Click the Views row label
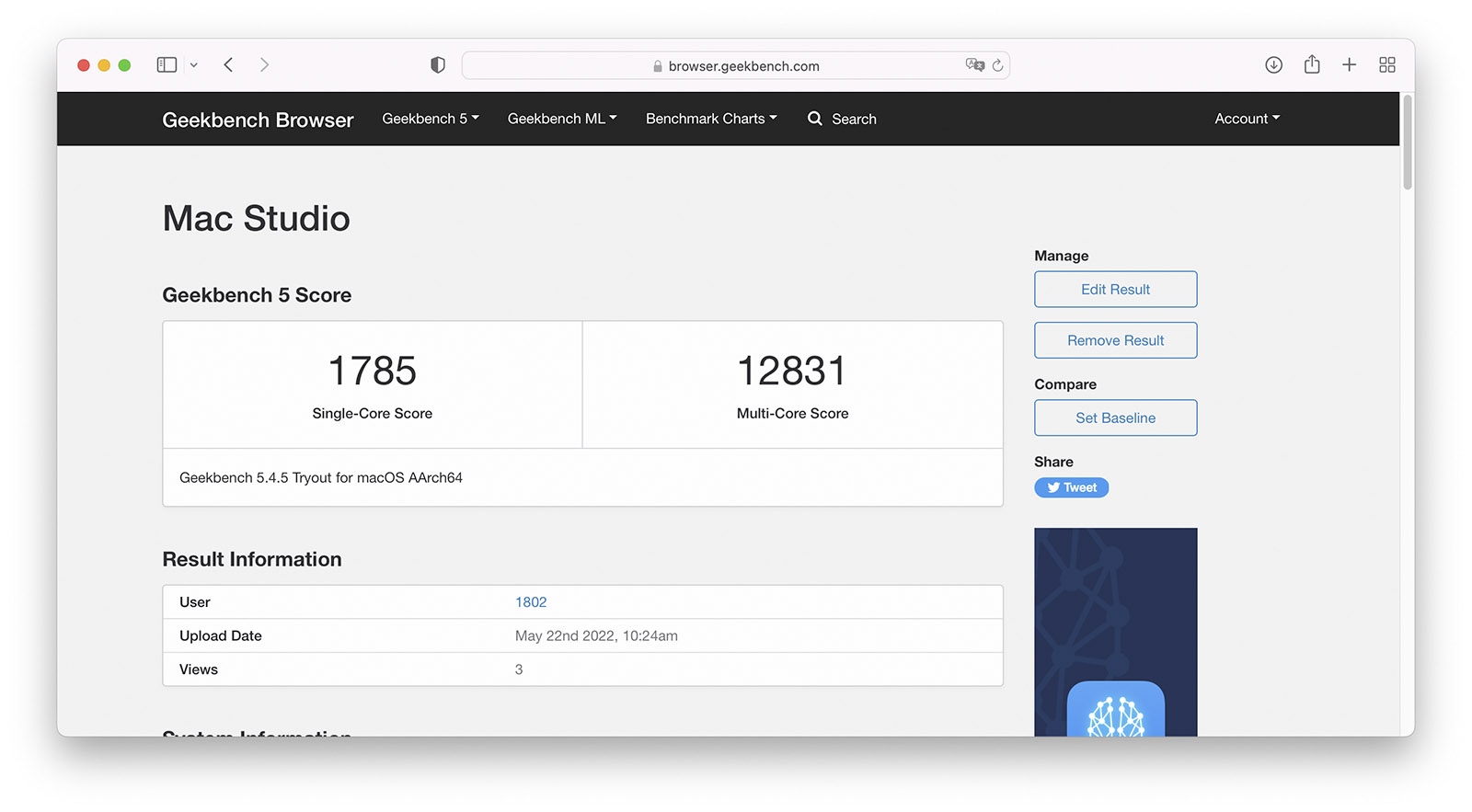1472x812 pixels. 199,669
